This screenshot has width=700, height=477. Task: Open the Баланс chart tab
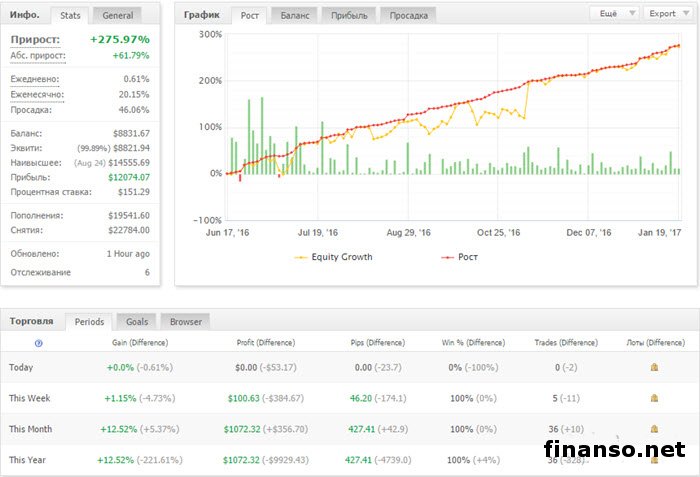click(x=294, y=15)
